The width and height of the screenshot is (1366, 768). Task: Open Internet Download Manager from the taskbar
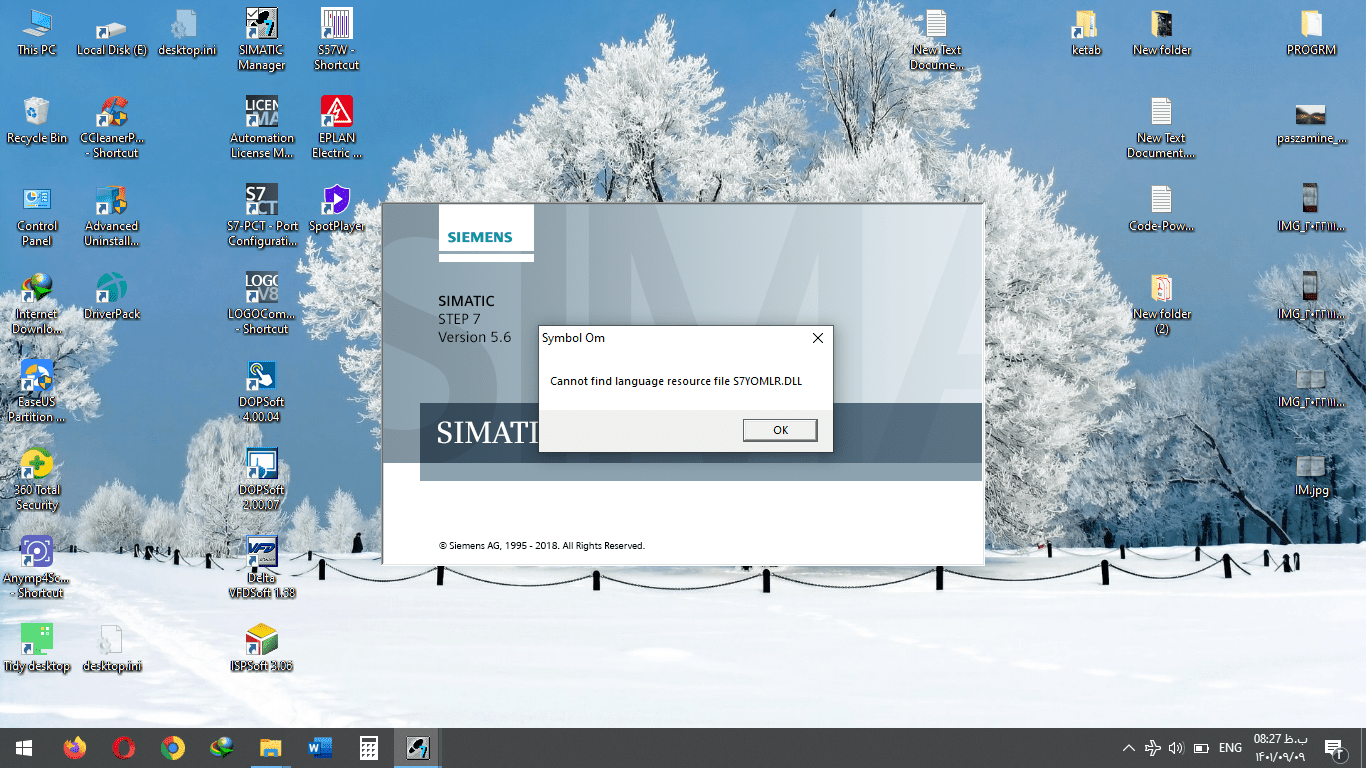point(222,747)
